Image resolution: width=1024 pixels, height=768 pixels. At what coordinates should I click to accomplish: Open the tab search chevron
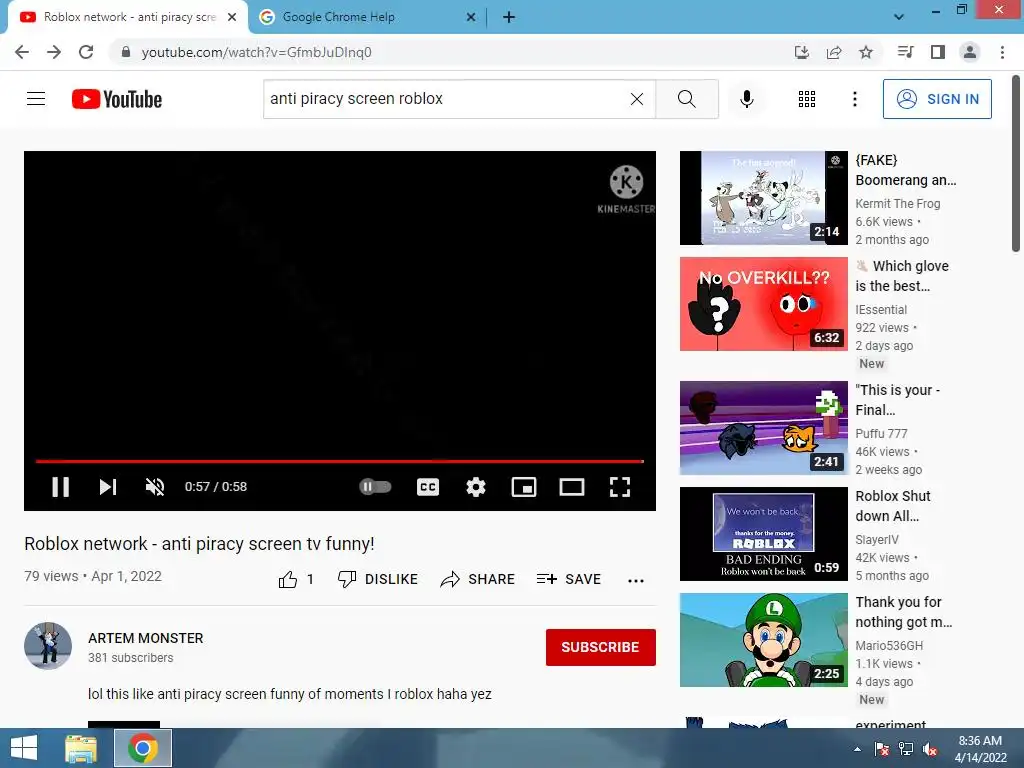pos(899,17)
